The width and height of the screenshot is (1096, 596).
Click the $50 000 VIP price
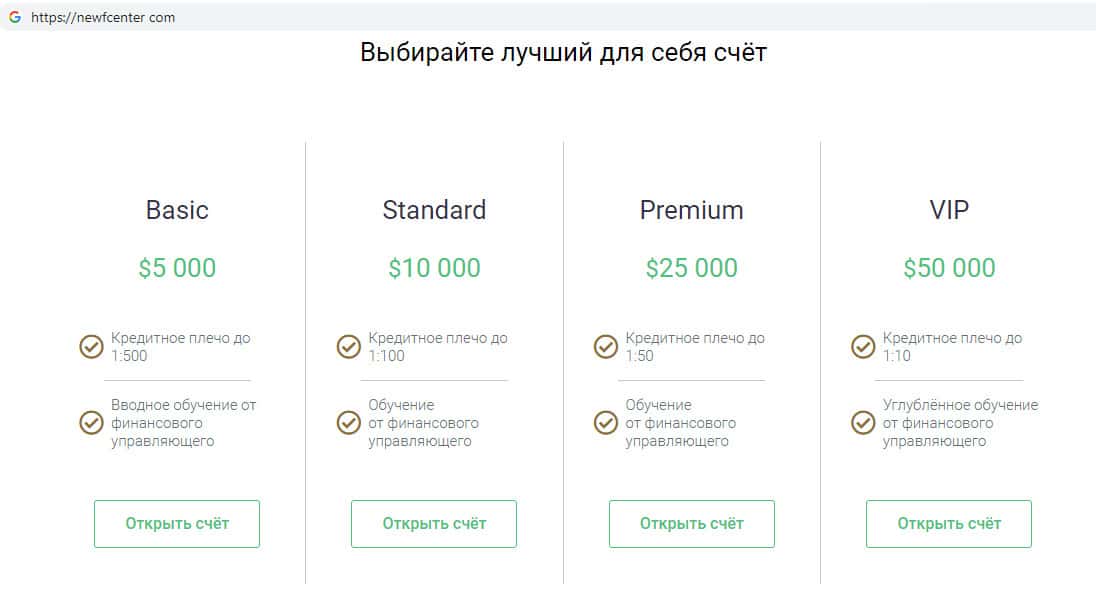tap(949, 268)
